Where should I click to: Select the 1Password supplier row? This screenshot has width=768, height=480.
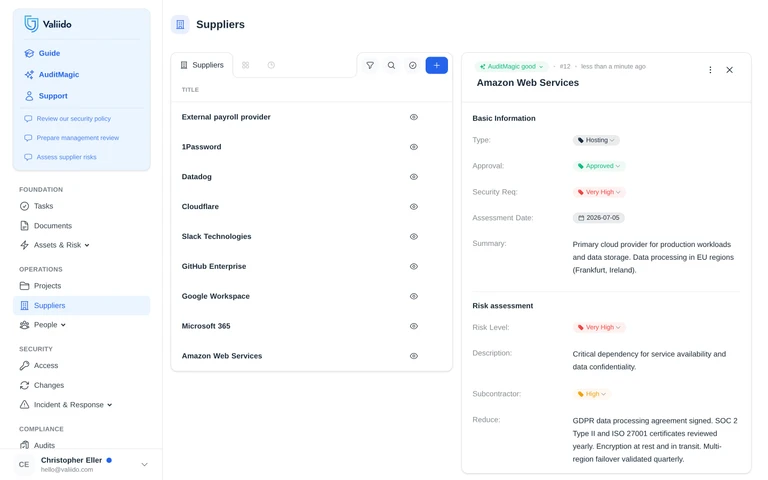(312, 147)
